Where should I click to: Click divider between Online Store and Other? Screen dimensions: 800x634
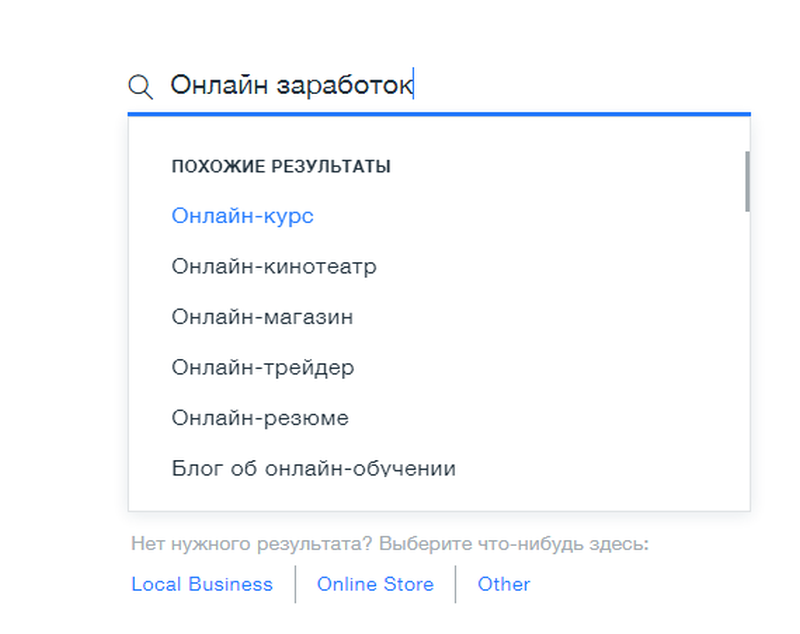[x=455, y=584]
